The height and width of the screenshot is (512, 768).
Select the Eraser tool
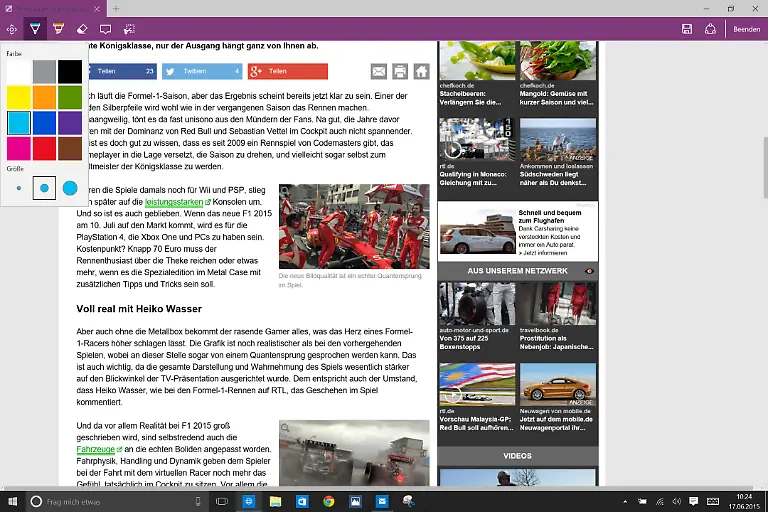pyautogui.click(x=82, y=29)
